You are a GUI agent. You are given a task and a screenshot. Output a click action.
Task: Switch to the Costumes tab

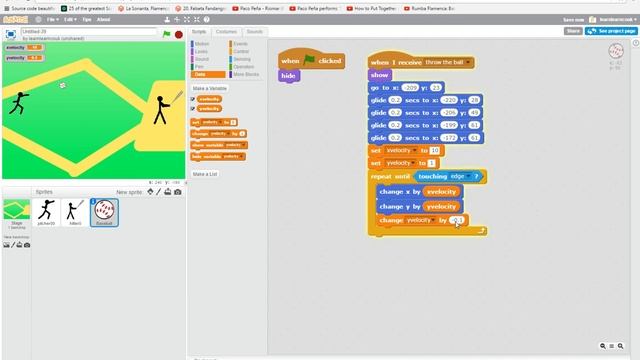(226, 31)
